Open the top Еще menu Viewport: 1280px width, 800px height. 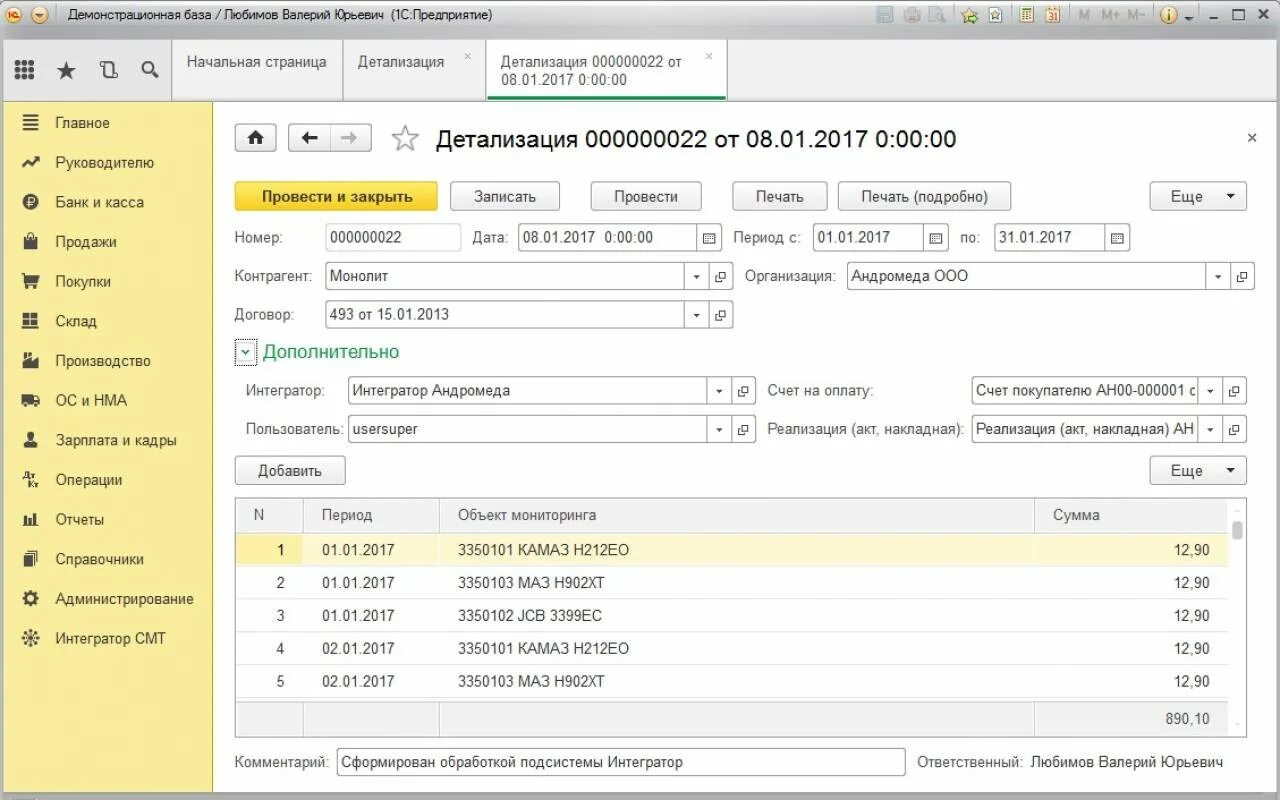[1198, 197]
